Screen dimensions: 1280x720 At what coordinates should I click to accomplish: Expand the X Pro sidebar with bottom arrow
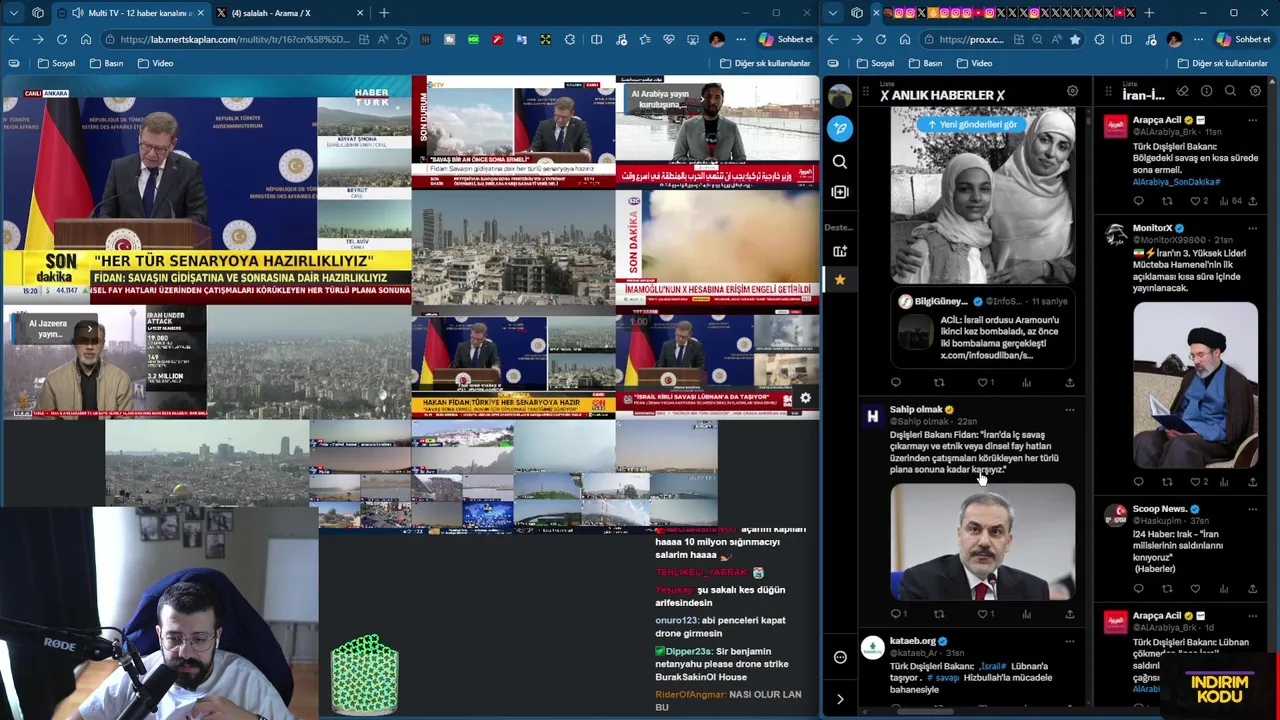[x=840, y=699]
